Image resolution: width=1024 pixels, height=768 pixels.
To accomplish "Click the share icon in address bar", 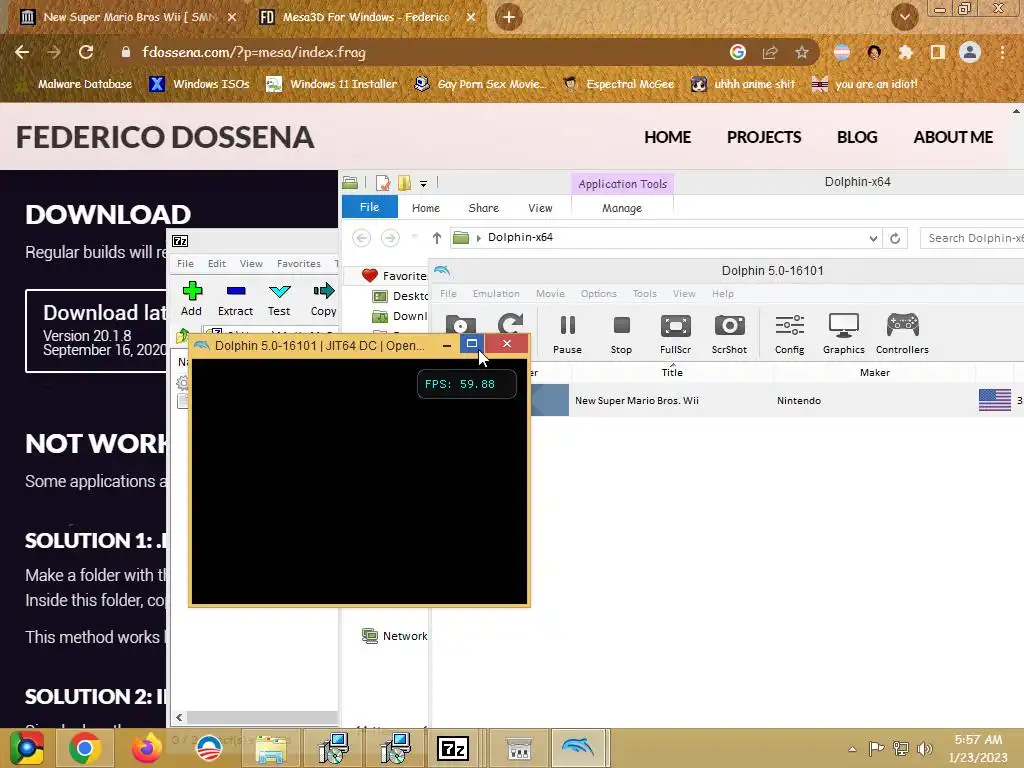I will click(770, 52).
